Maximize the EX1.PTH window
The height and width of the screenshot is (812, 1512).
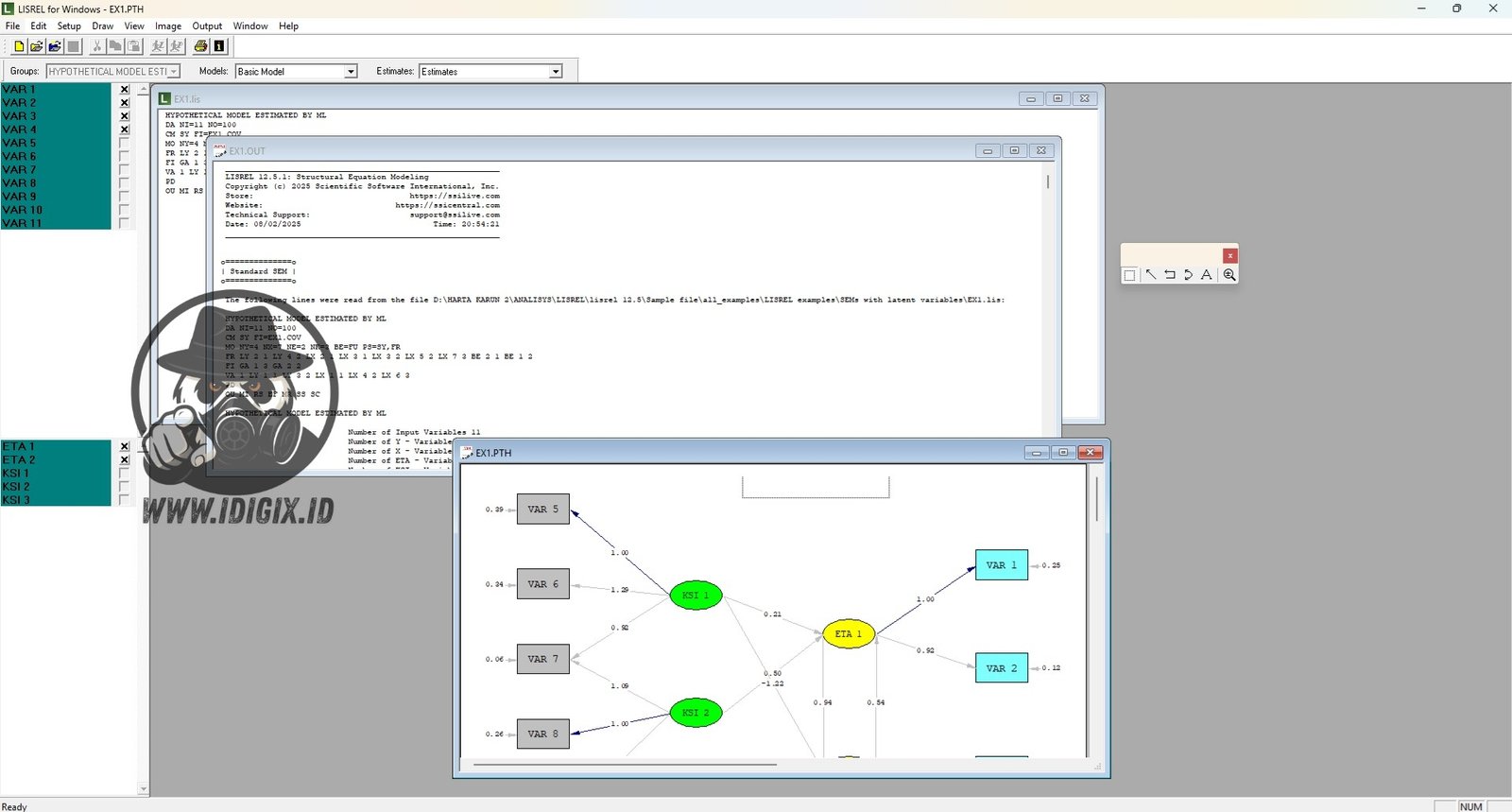click(x=1063, y=453)
